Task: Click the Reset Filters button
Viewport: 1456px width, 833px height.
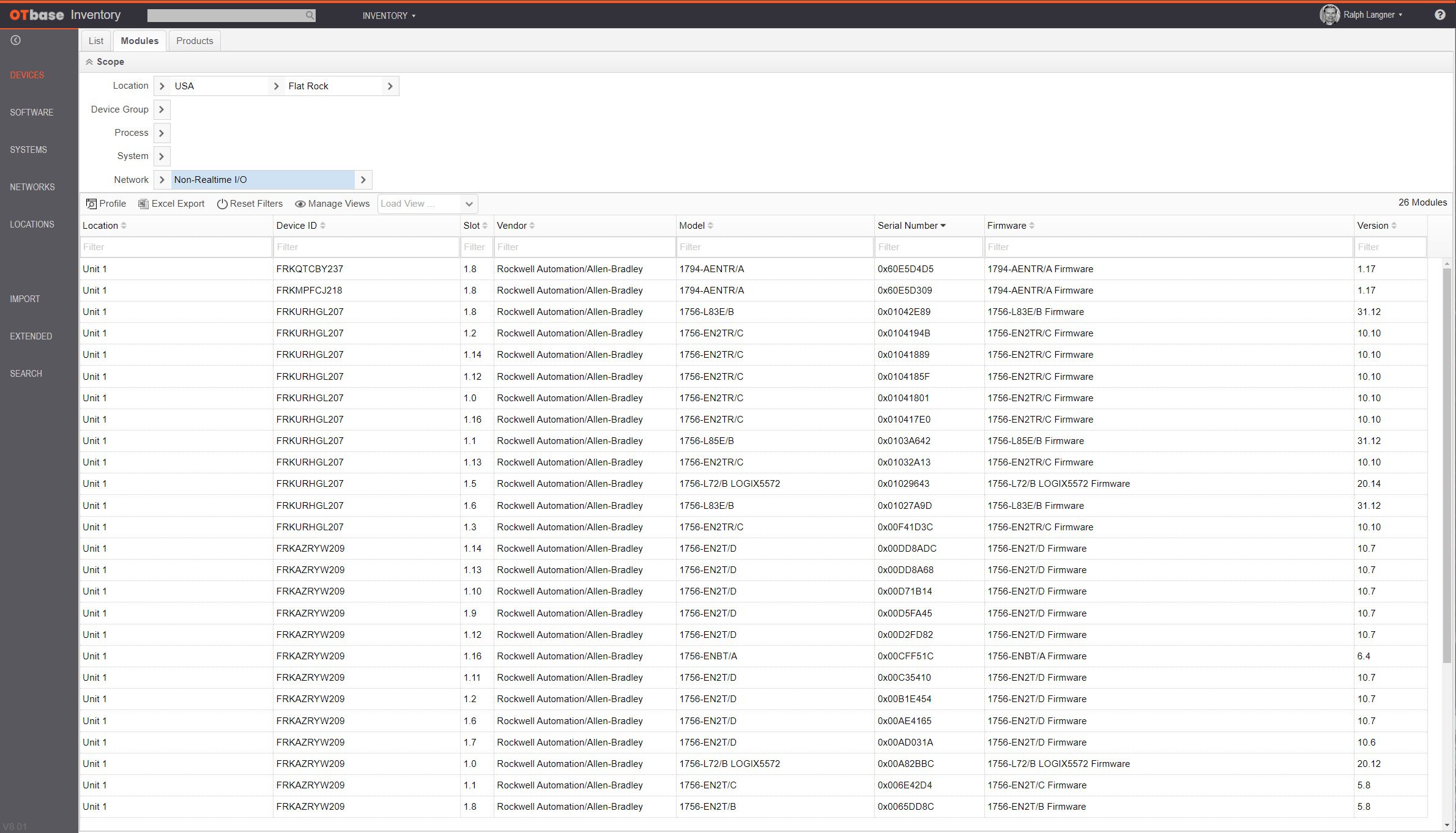Action: click(x=250, y=204)
